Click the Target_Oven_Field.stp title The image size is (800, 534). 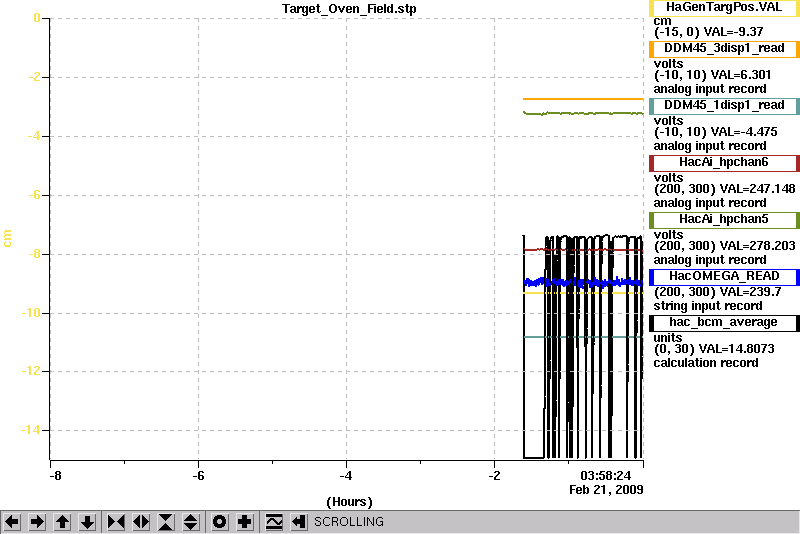(349, 9)
